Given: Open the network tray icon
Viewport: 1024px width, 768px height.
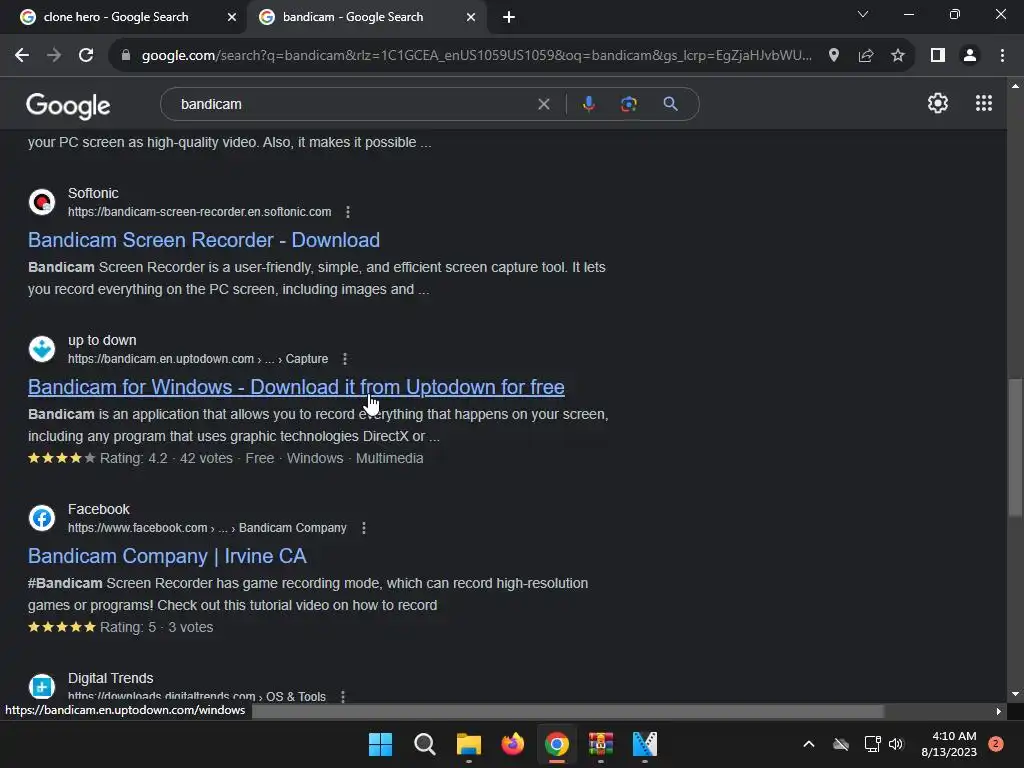Looking at the screenshot, I should coord(872,744).
